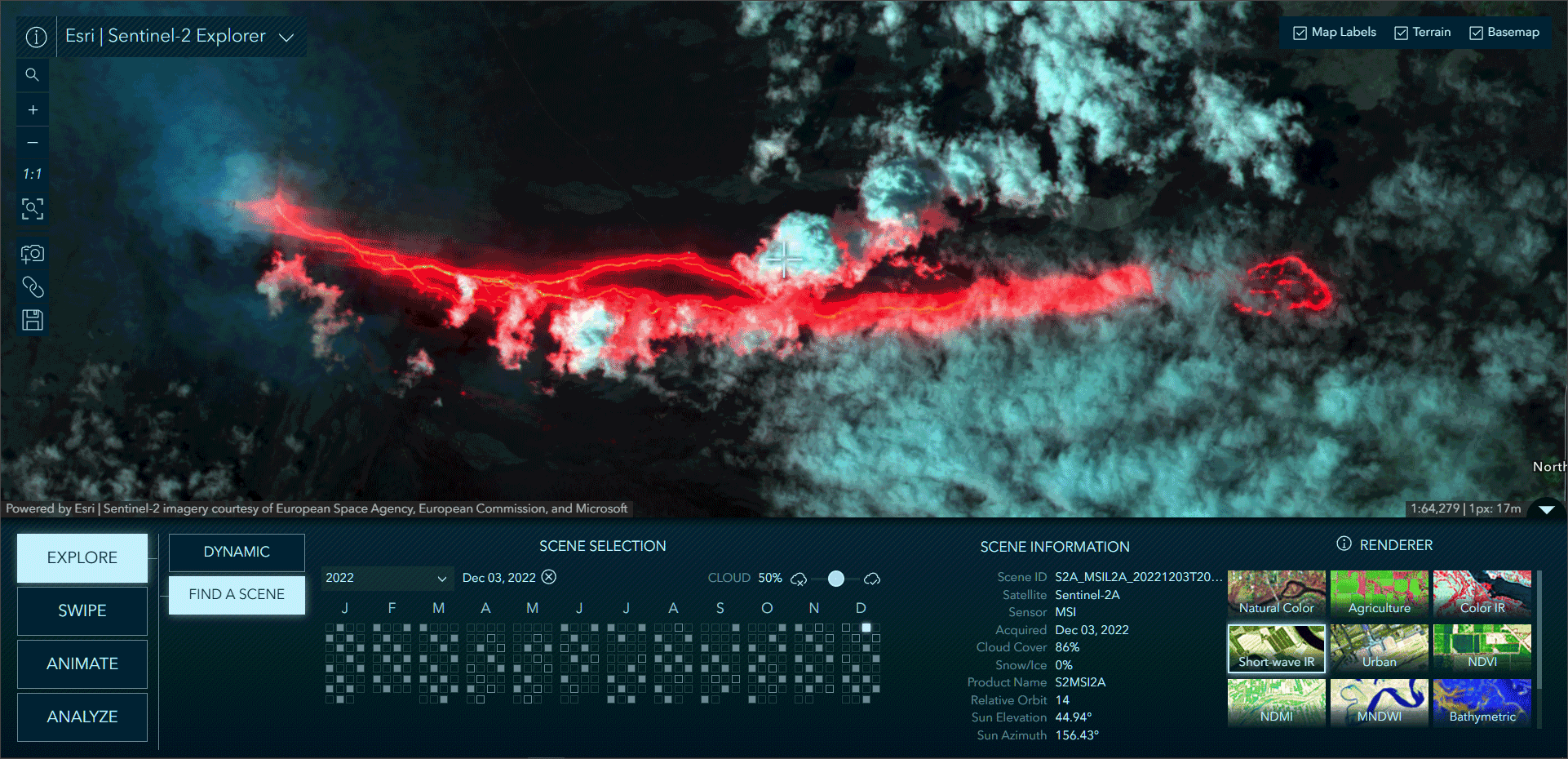Open the app information icon
1568x759 pixels.
[36, 37]
